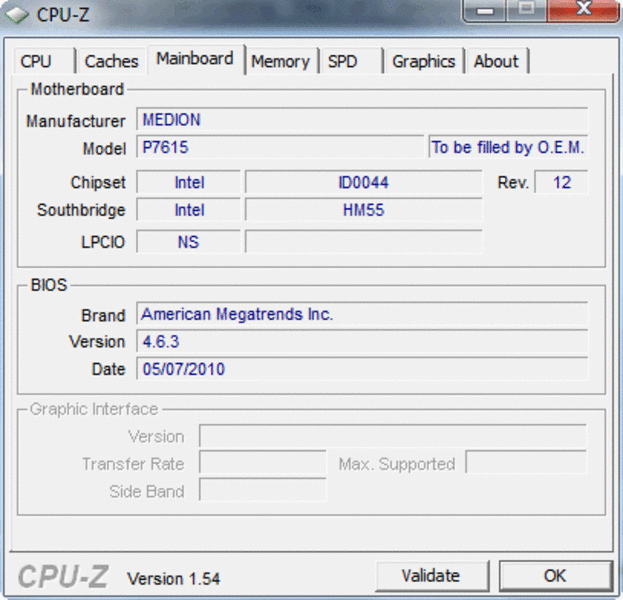Image resolution: width=623 pixels, height=600 pixels.
Task: Click the CPU-Z app icon in title bar
Action: pos(17,15)
